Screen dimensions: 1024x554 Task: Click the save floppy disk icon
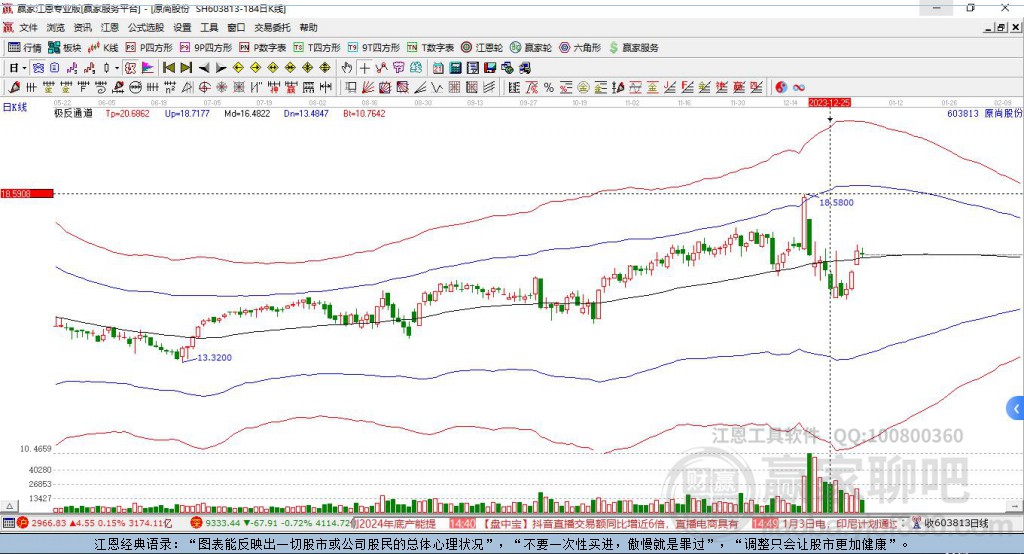click(490, 68)
